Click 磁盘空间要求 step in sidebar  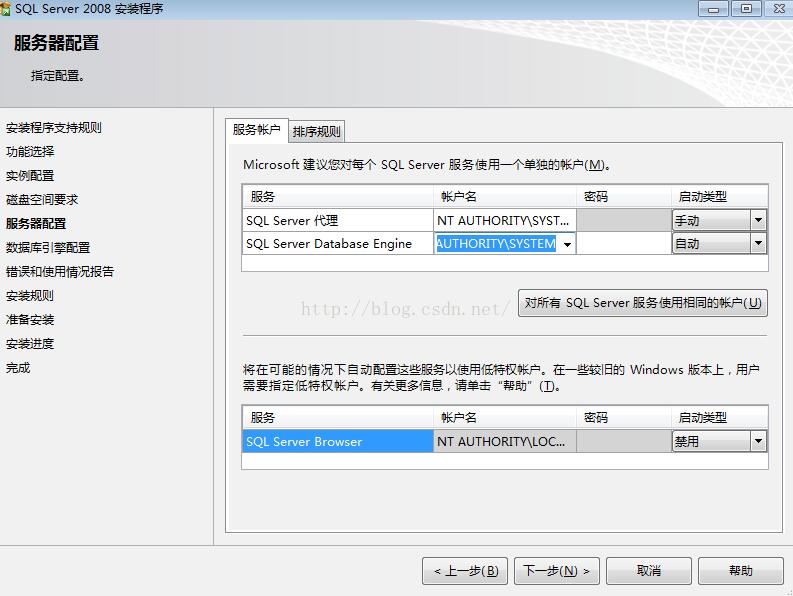coord(42,199)
